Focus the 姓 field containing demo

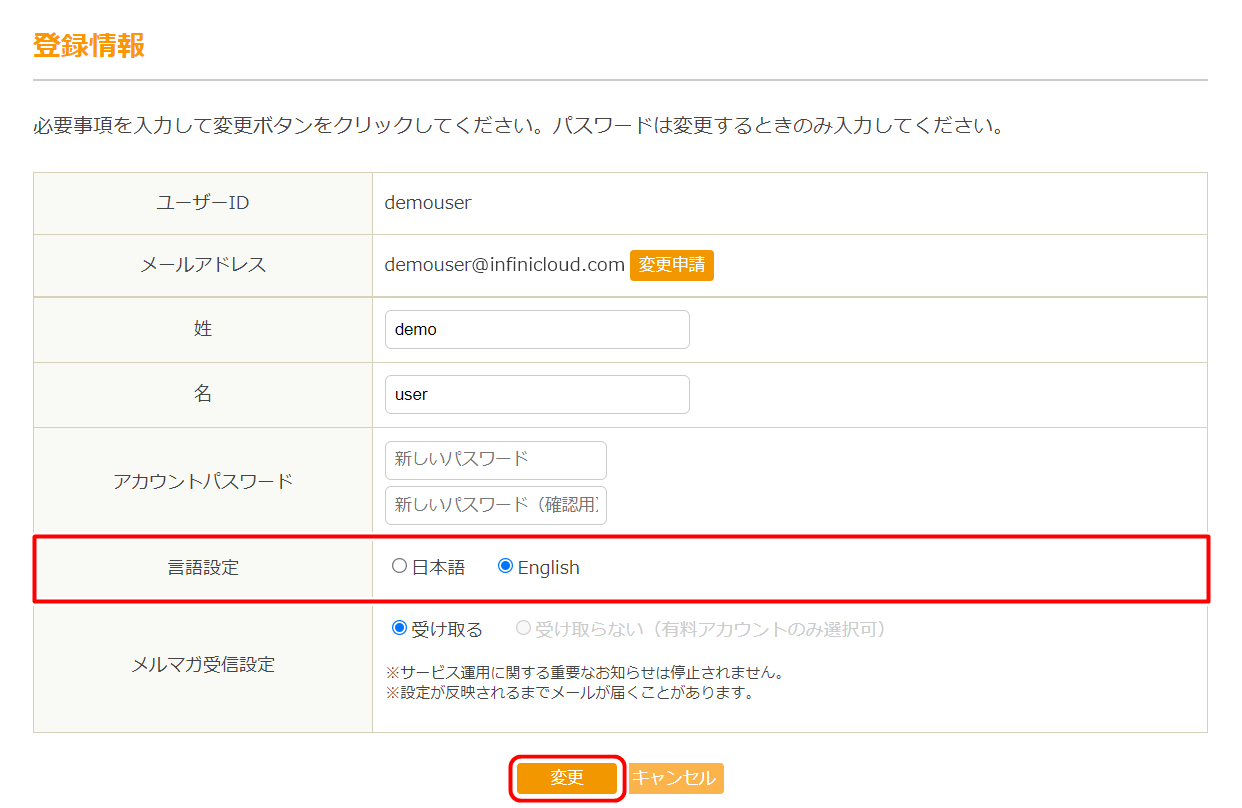537,329
